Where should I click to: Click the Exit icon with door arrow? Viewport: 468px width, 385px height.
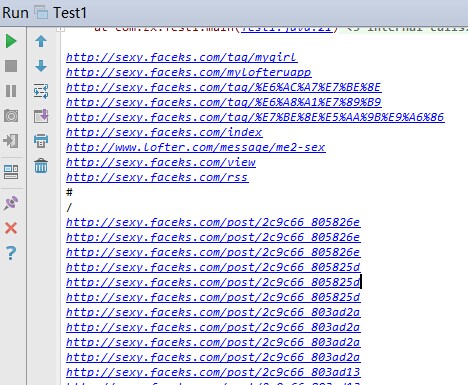[x=11, y=141]
